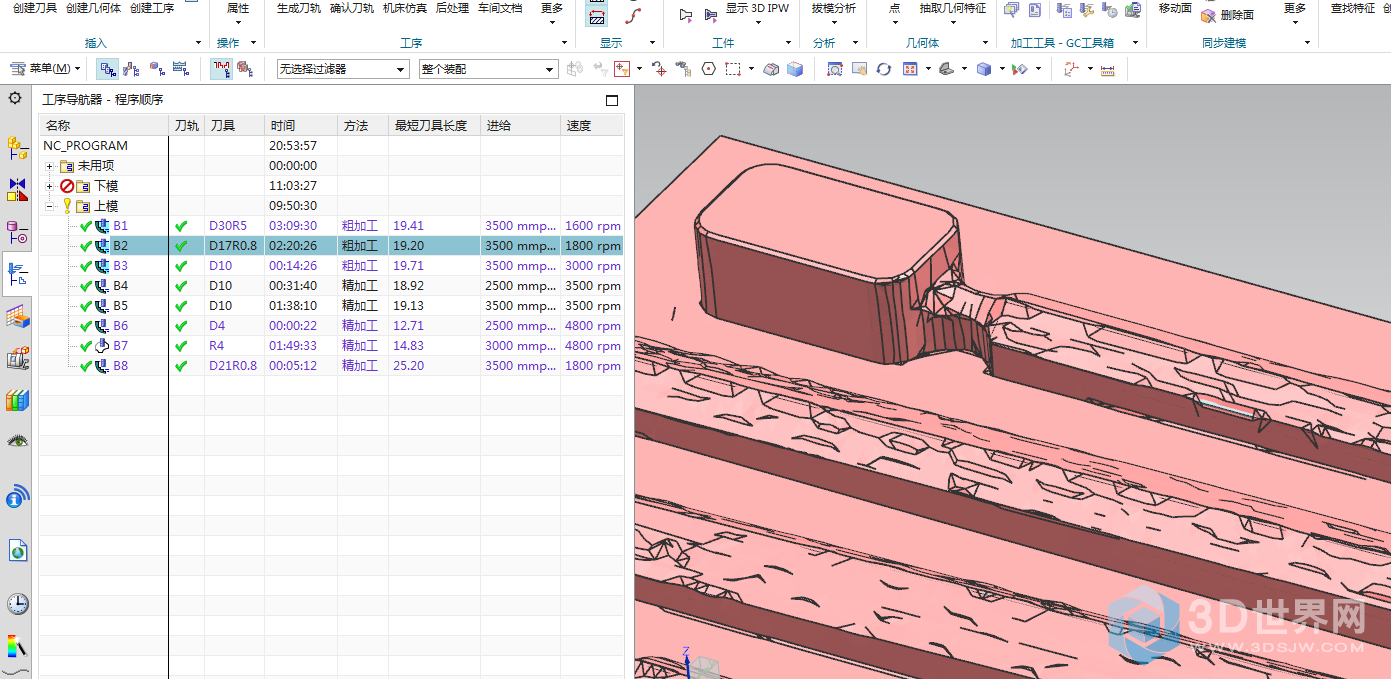1391x679 pixels.
Task: Select the NC_PROGRAM root node
Action: click(x=85, y=146)
